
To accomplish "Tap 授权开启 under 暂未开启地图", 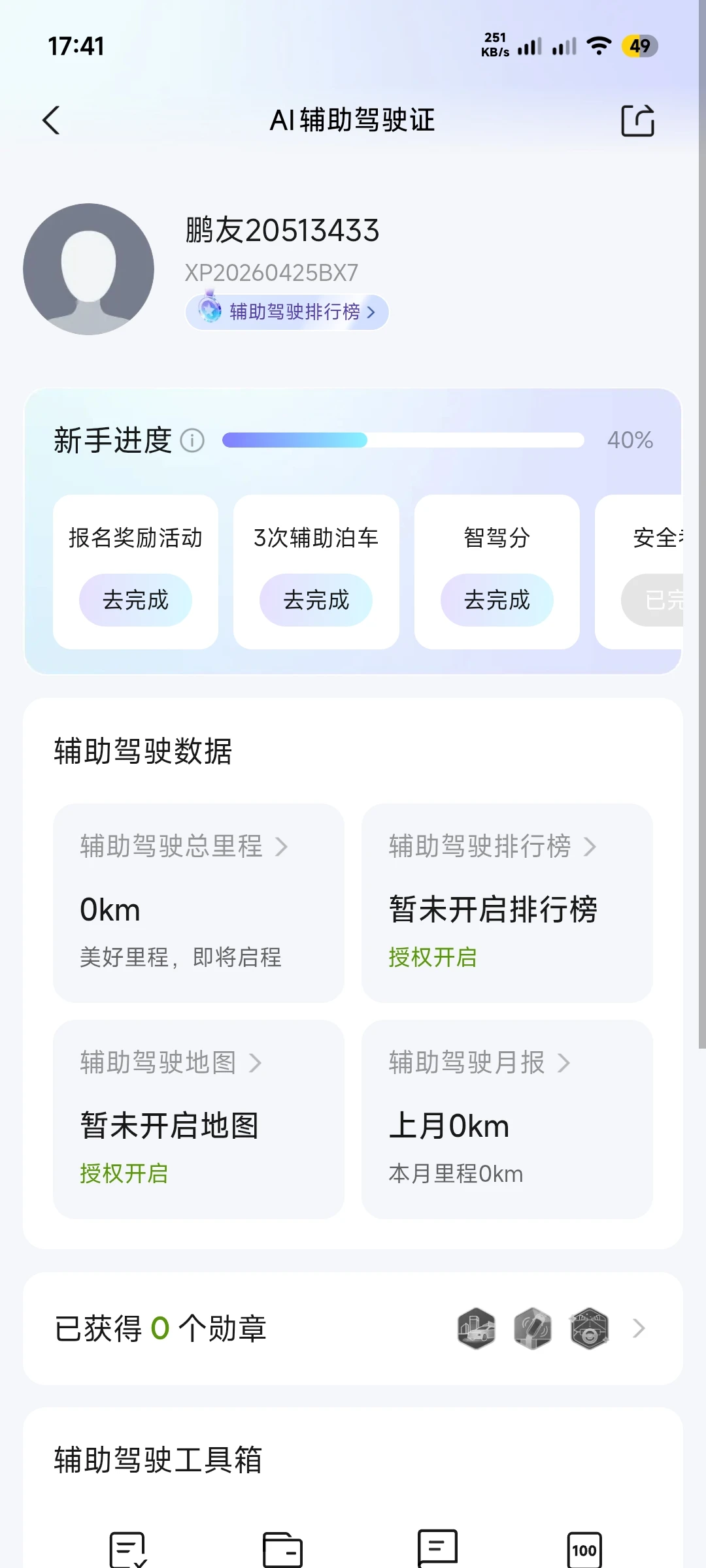I will click(124, 1174).
